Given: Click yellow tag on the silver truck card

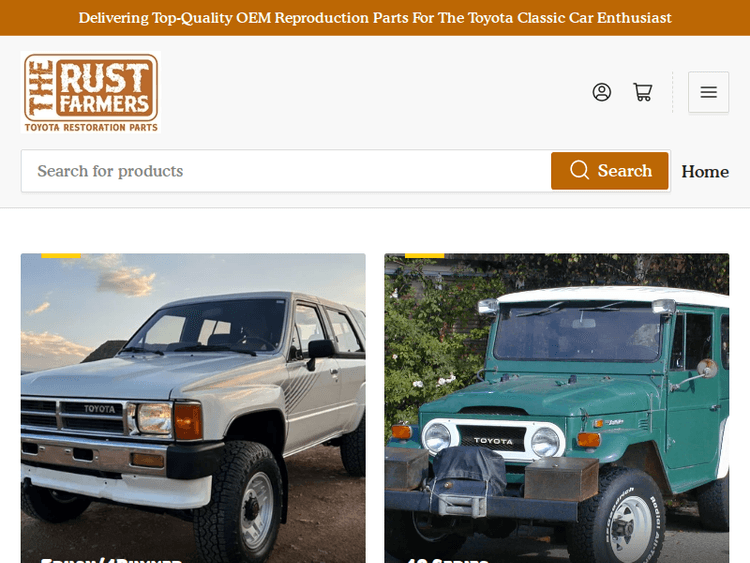Looking at the screenshot, I should point(61,255).
